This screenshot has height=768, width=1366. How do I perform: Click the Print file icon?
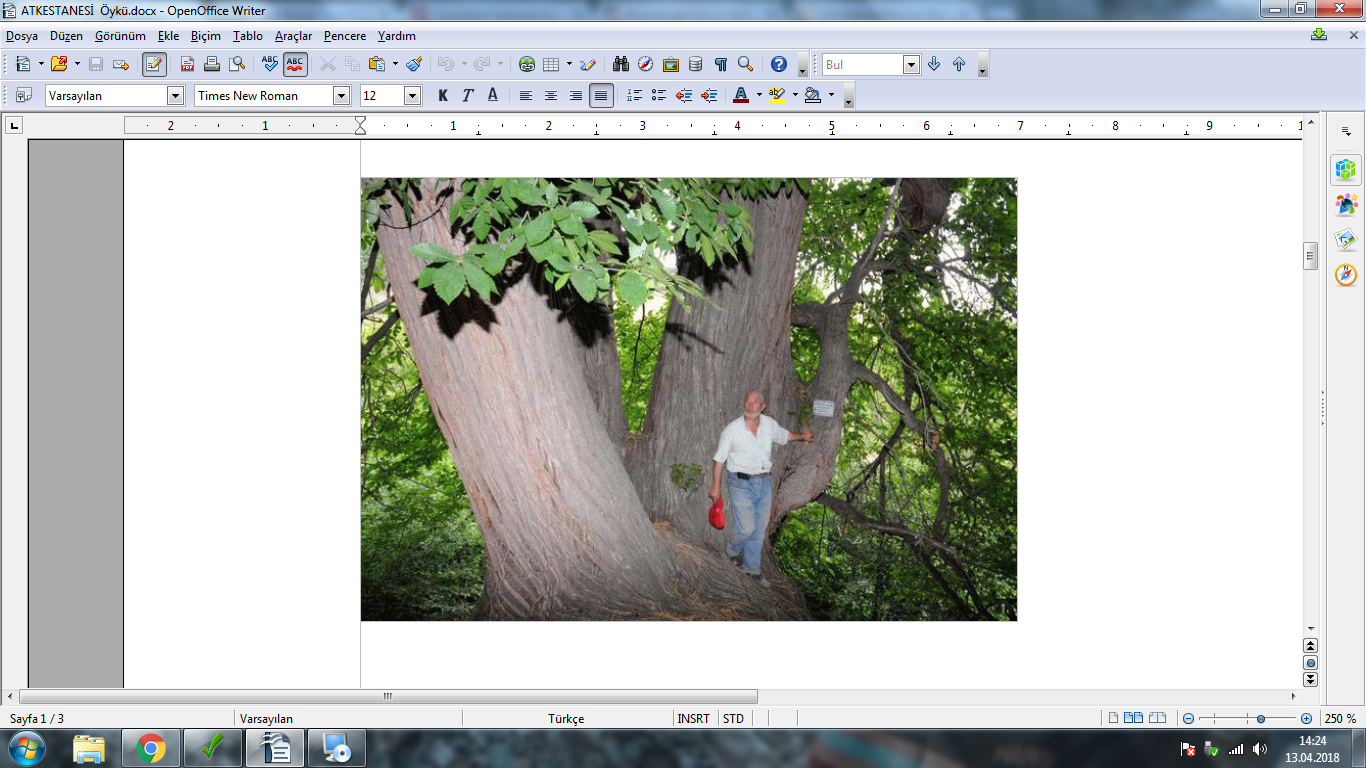(x=212, y=64)
